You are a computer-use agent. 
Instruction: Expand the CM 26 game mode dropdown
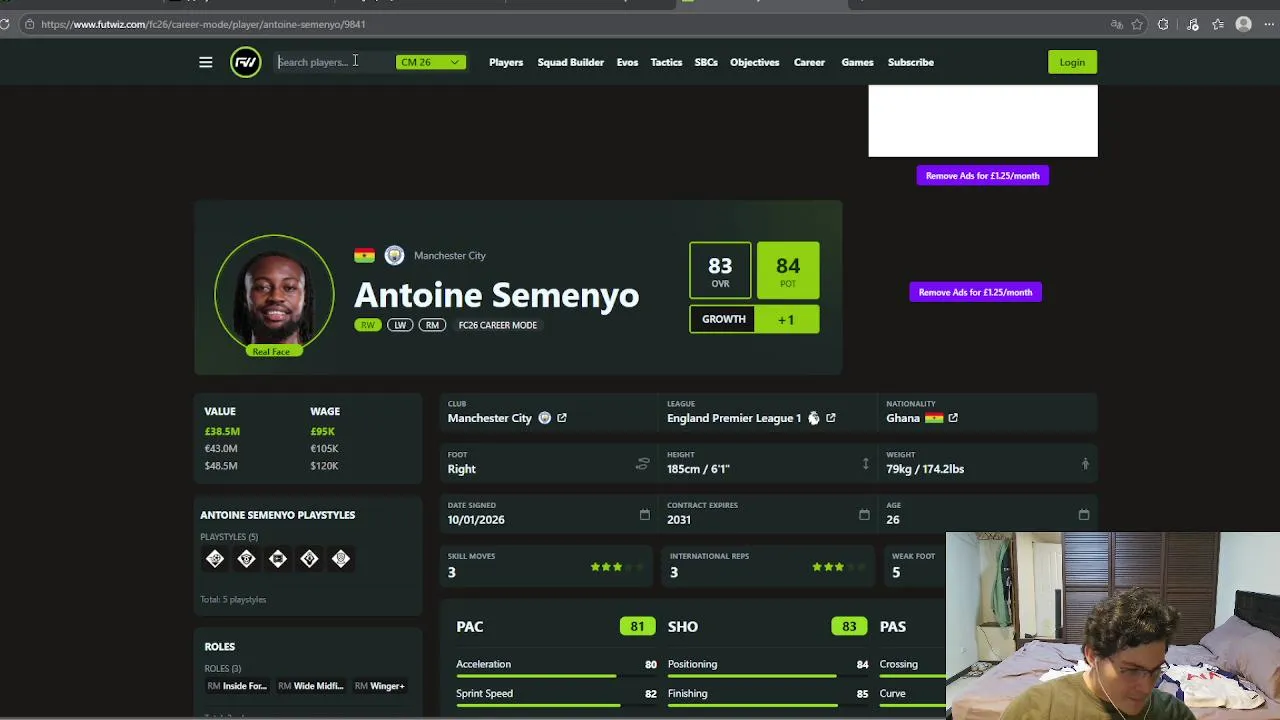point(431,62)
